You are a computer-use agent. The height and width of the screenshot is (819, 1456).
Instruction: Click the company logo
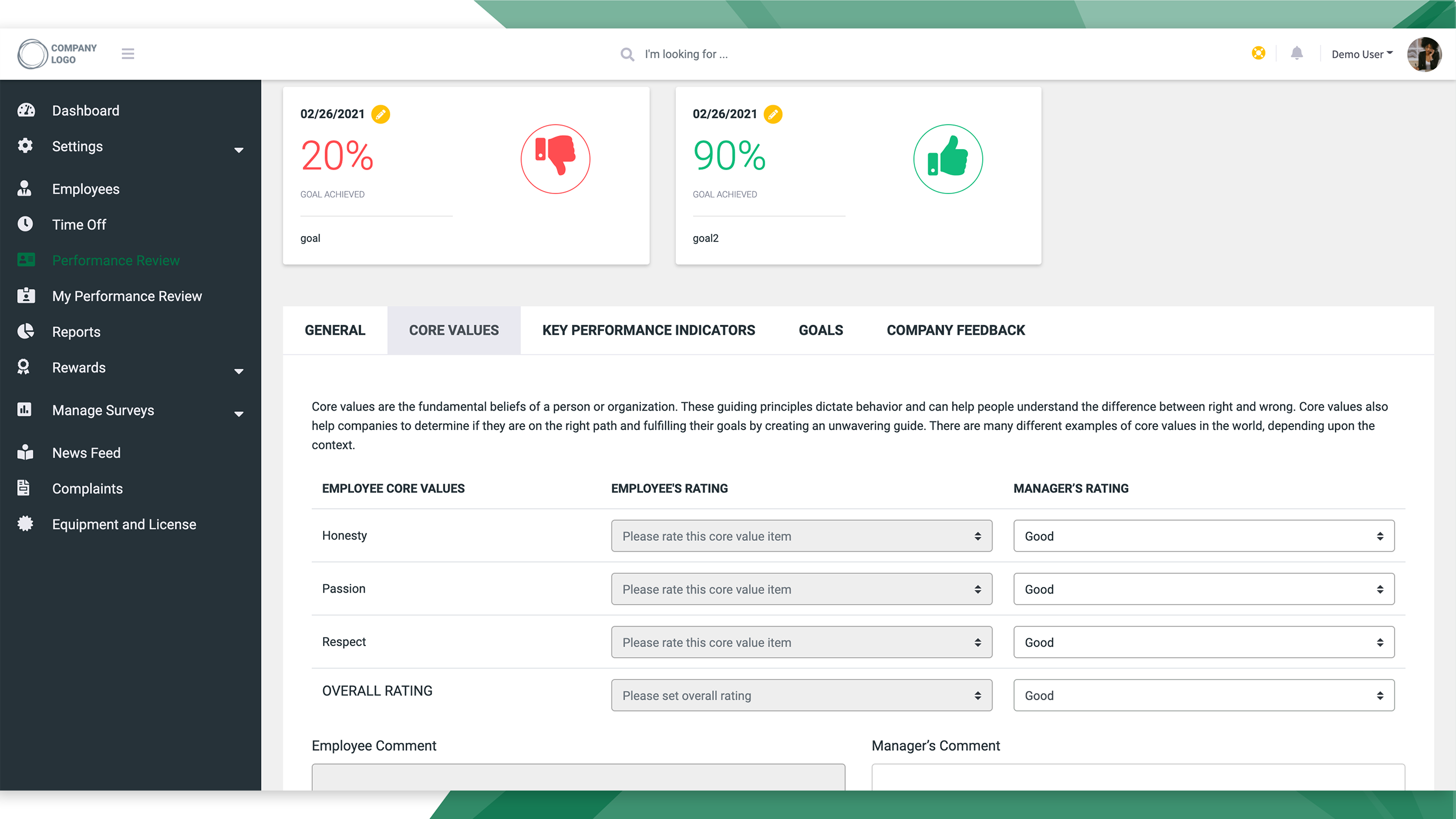(x=57, y=54)
